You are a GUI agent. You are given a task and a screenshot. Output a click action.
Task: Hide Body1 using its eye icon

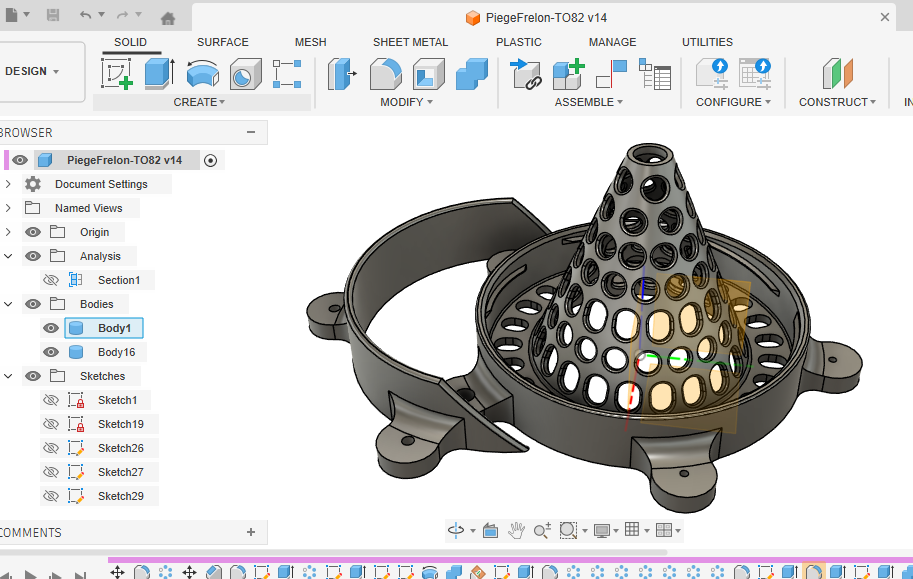coord(50,328)
